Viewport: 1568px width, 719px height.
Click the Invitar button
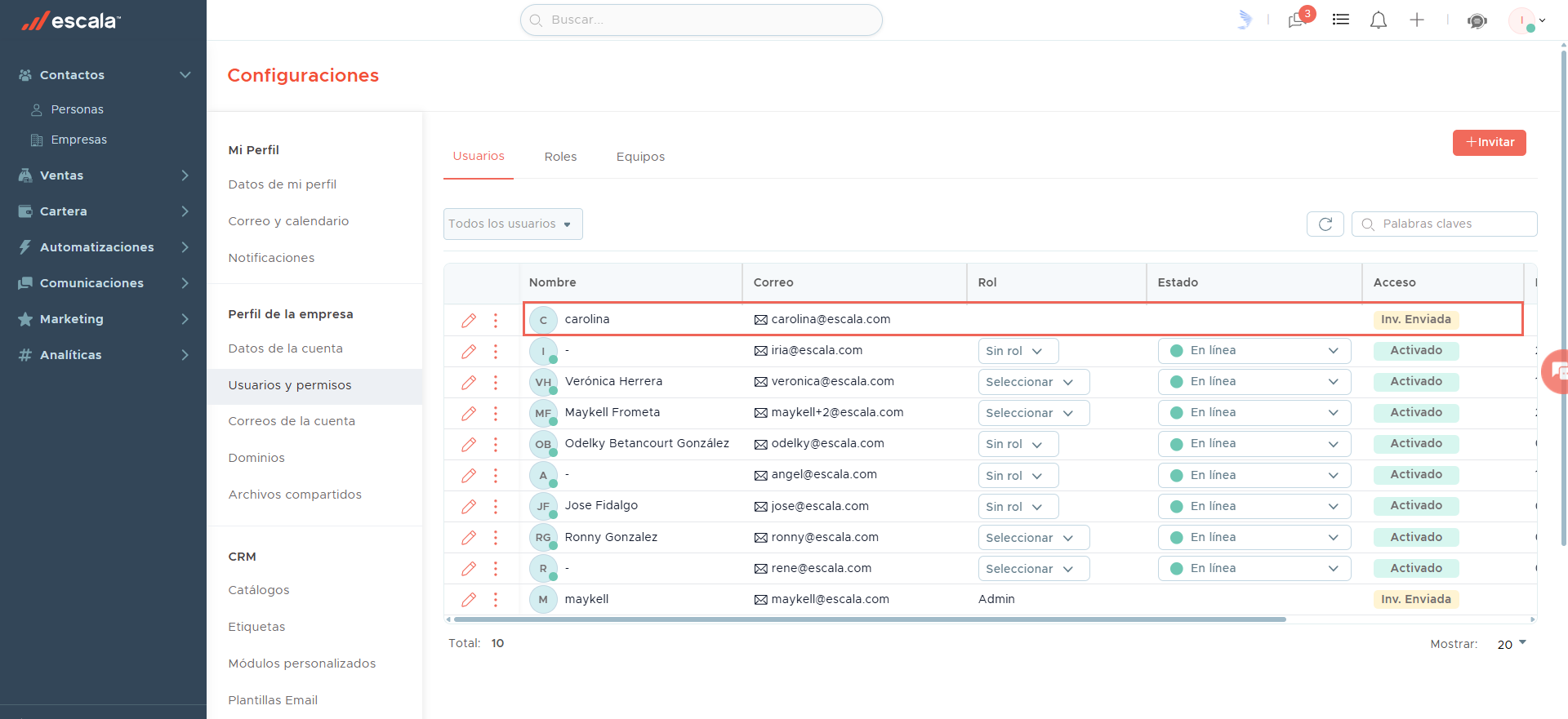point(1490,142)
